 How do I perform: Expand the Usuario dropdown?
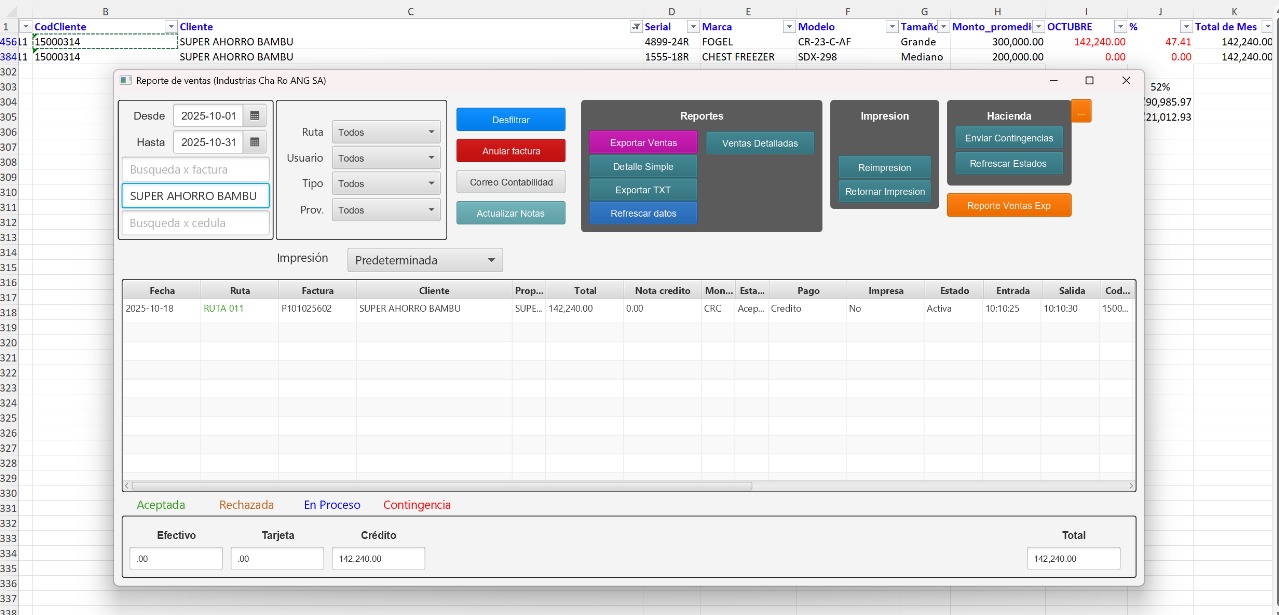(x=386, y=158)
